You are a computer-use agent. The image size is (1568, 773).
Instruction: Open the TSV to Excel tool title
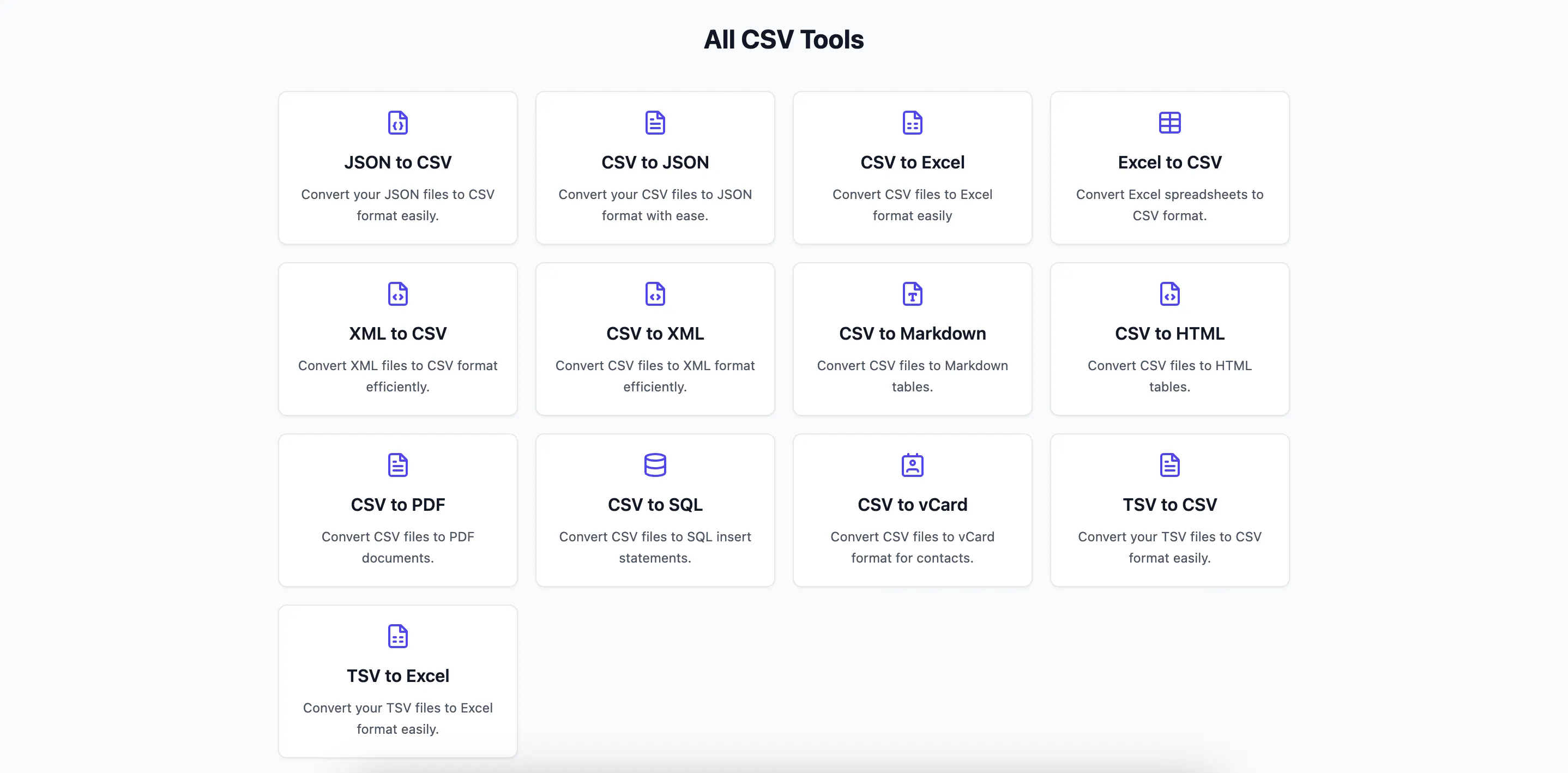[x=397, y=675]
